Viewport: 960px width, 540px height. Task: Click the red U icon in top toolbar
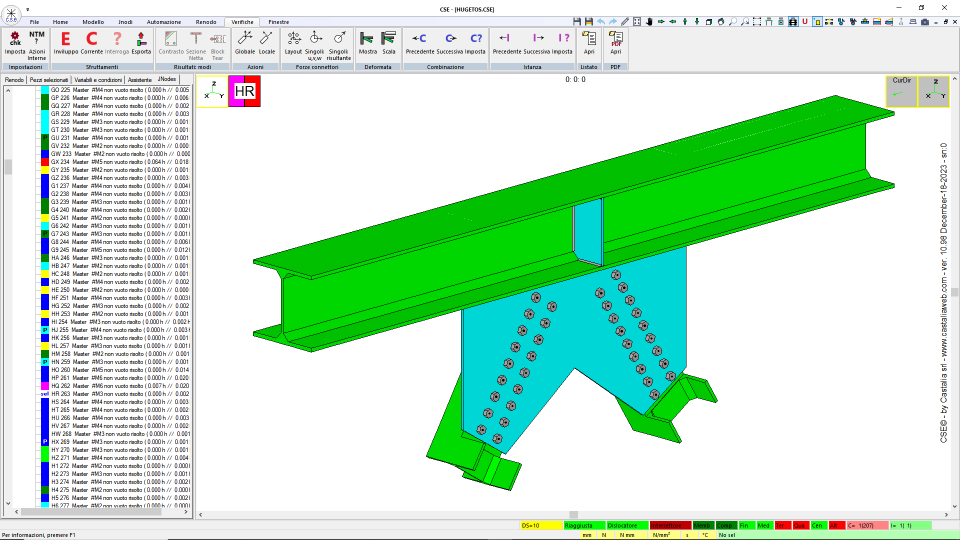(805, 21)
